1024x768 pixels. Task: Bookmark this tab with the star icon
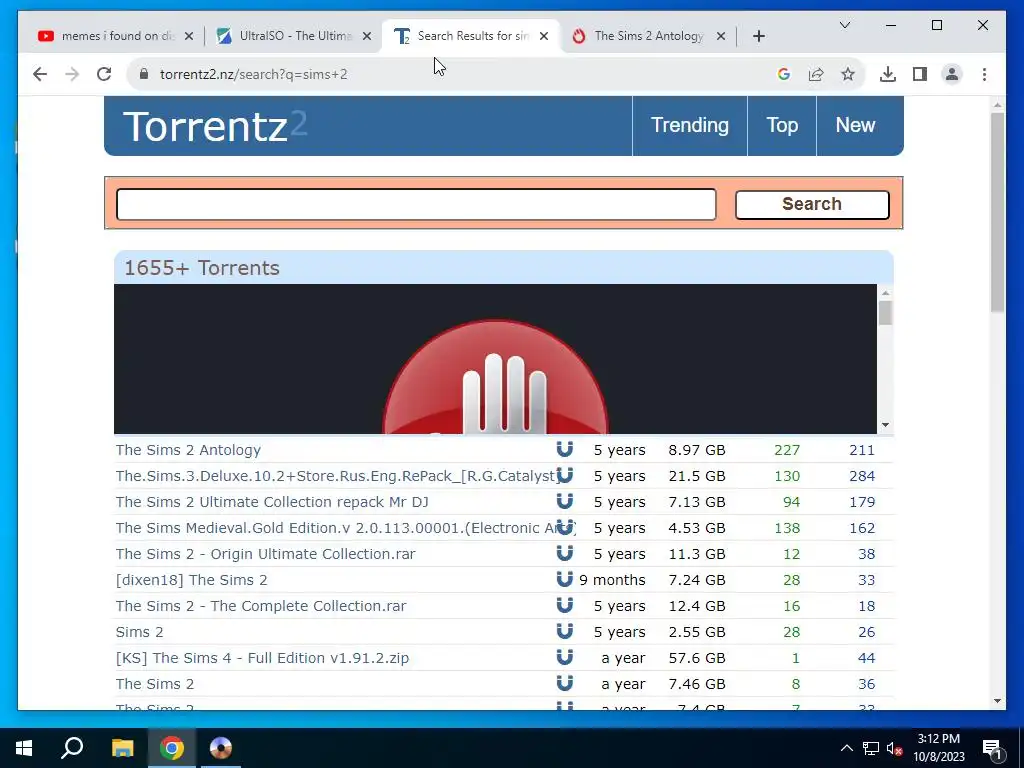[848, 74]
